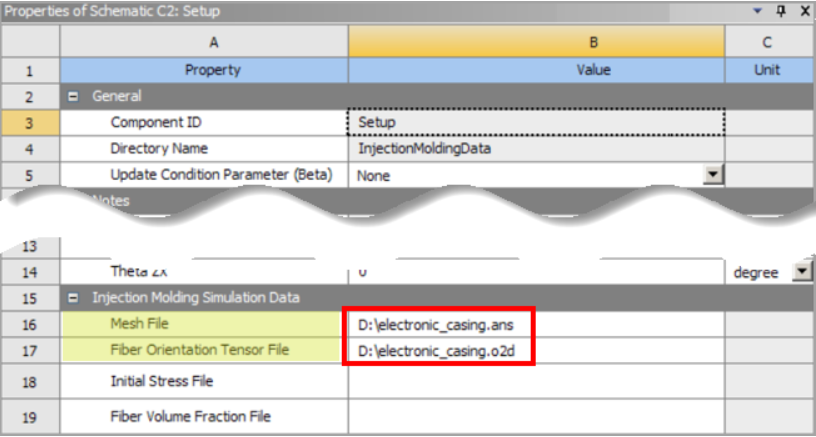Select row 16 header number

[x=30, y=324]
